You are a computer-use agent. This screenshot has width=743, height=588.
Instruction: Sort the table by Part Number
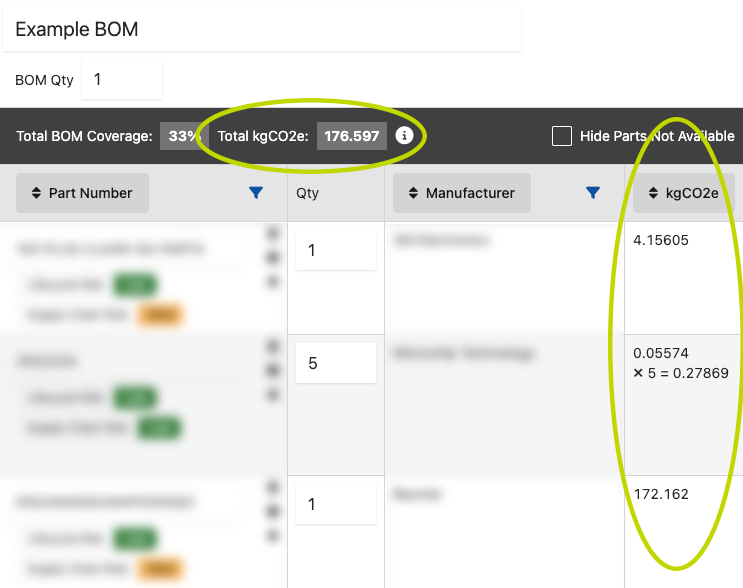tap(82, 193)
